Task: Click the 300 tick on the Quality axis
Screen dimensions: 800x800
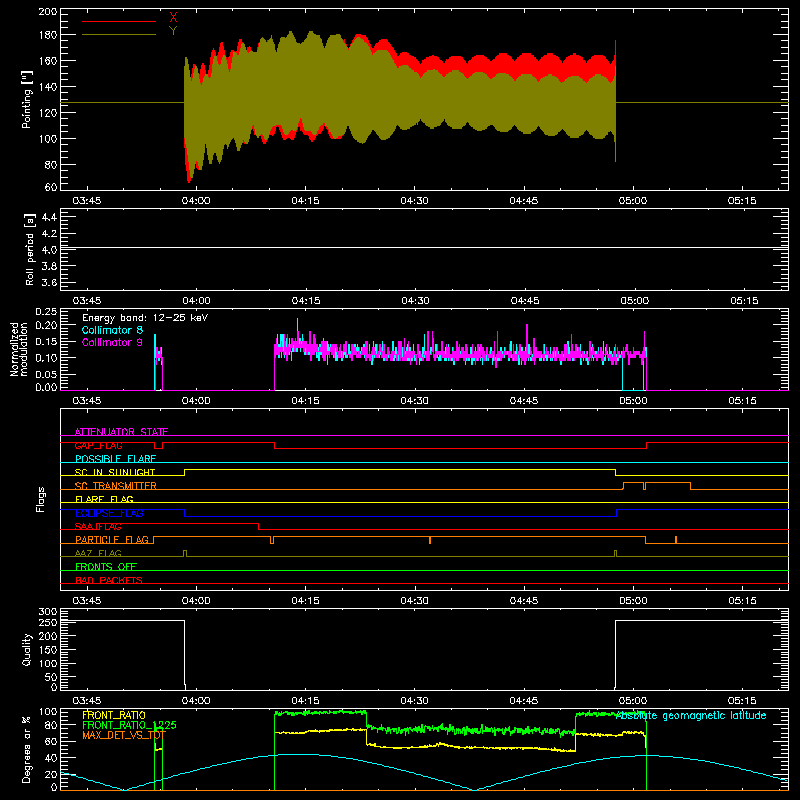Action: [x=48, y=612]
